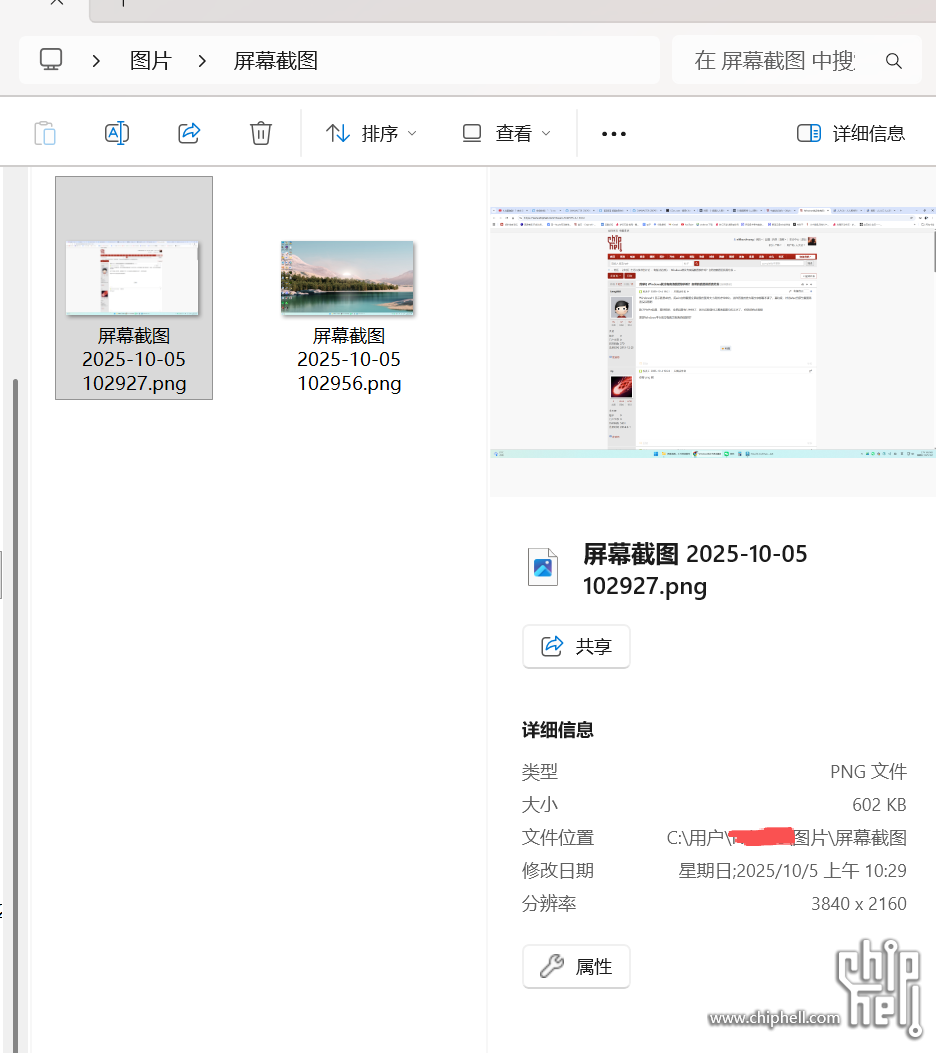
Task: Click the Paste clipboard icon in toolbar
Action: coord(45,133)
